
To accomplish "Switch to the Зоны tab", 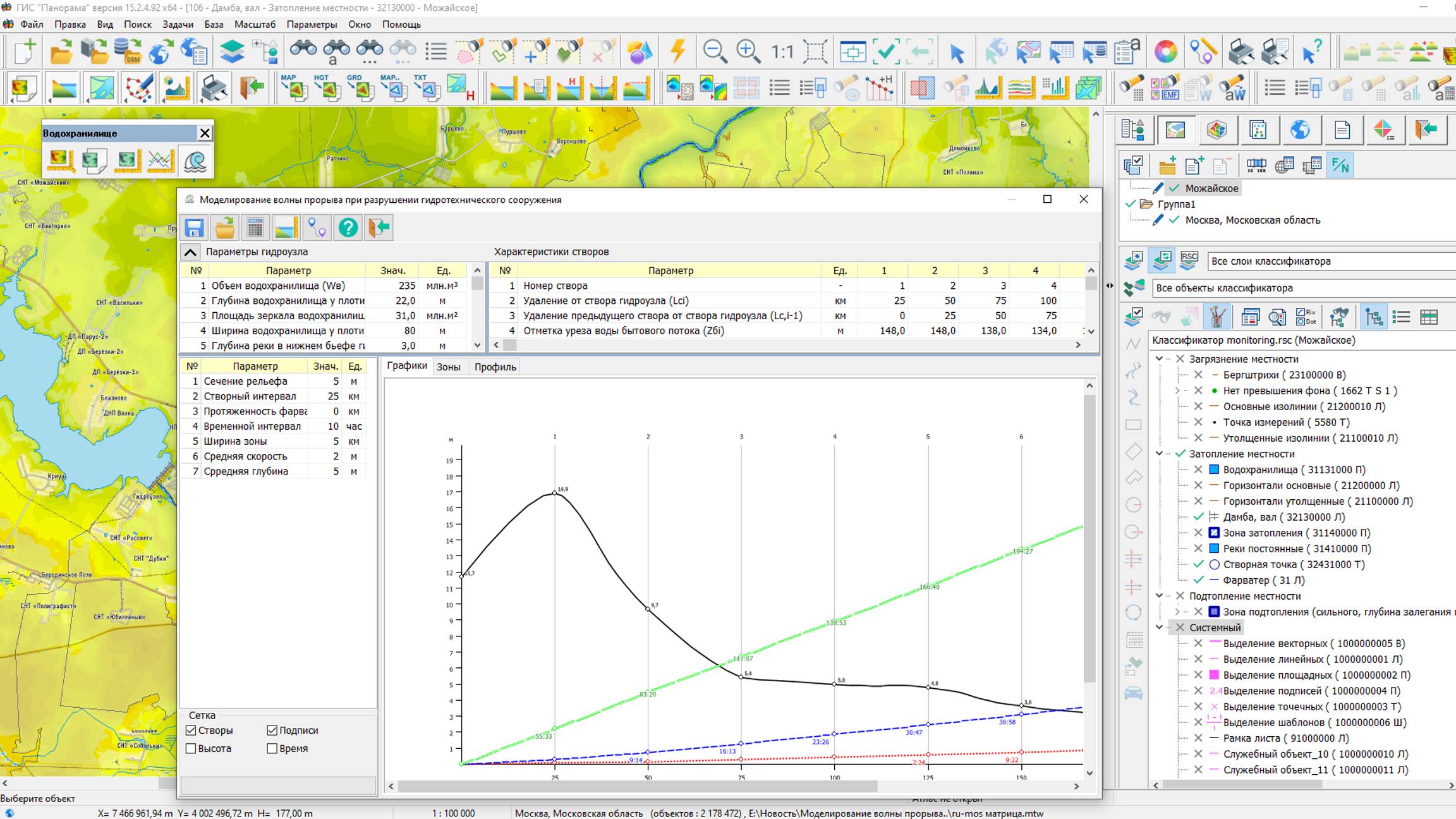I will click(x=448, y=367).
